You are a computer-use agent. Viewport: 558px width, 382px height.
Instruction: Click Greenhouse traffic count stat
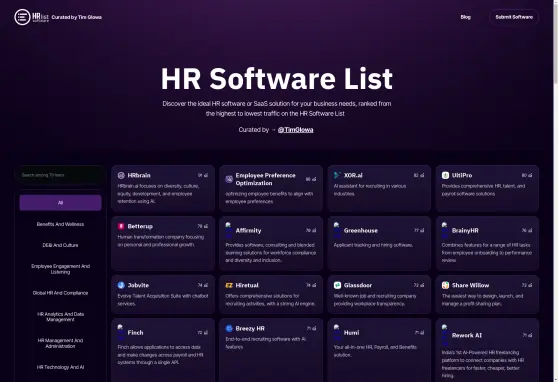pyautogui.click(x=419, y=230)
